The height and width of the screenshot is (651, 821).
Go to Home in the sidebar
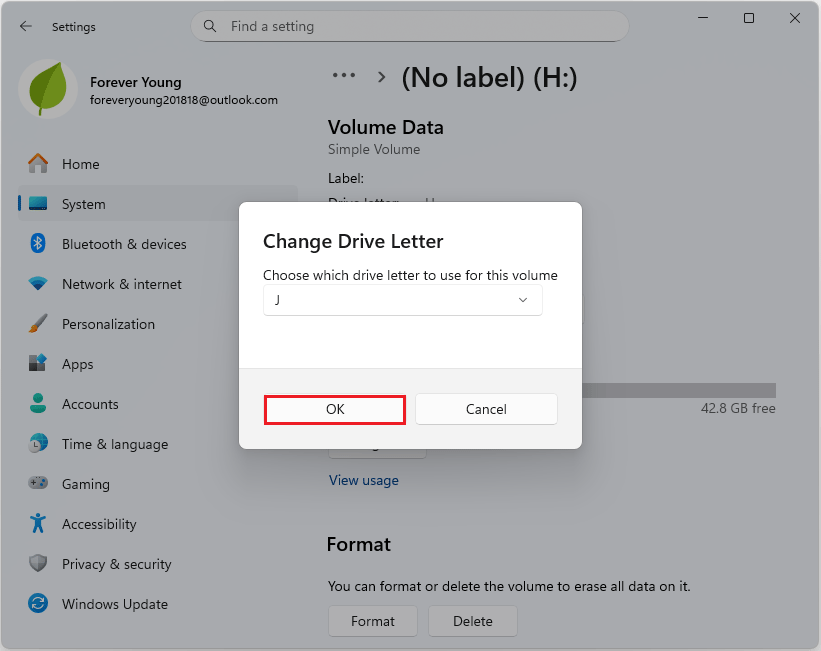coord(81,163)
